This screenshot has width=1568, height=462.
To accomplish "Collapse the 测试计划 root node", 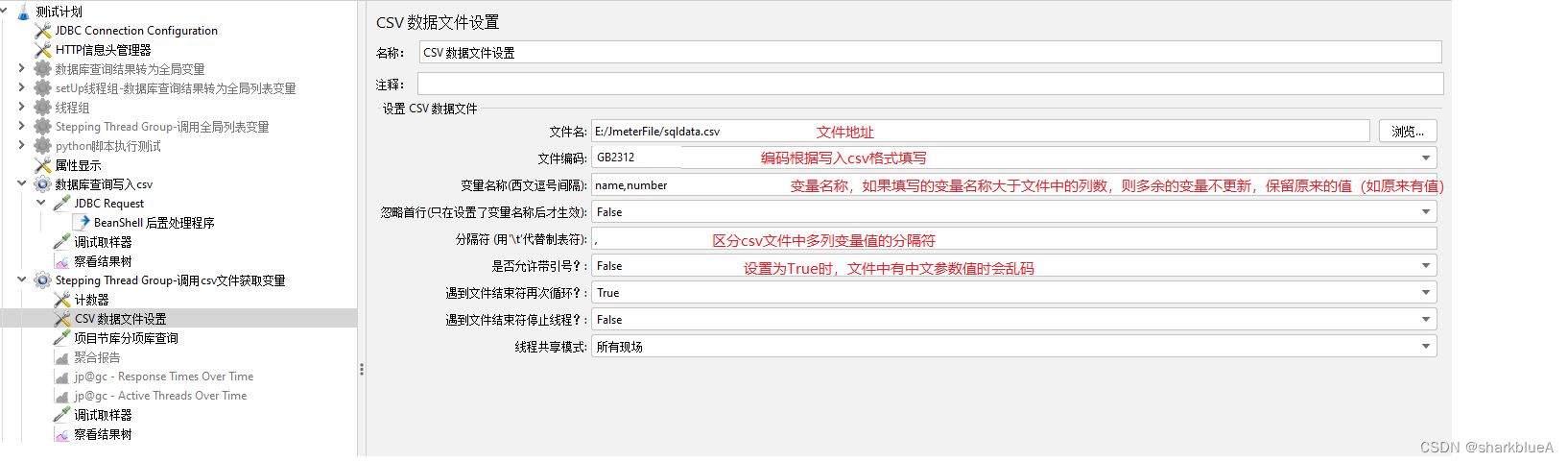I will pos(5,12).
